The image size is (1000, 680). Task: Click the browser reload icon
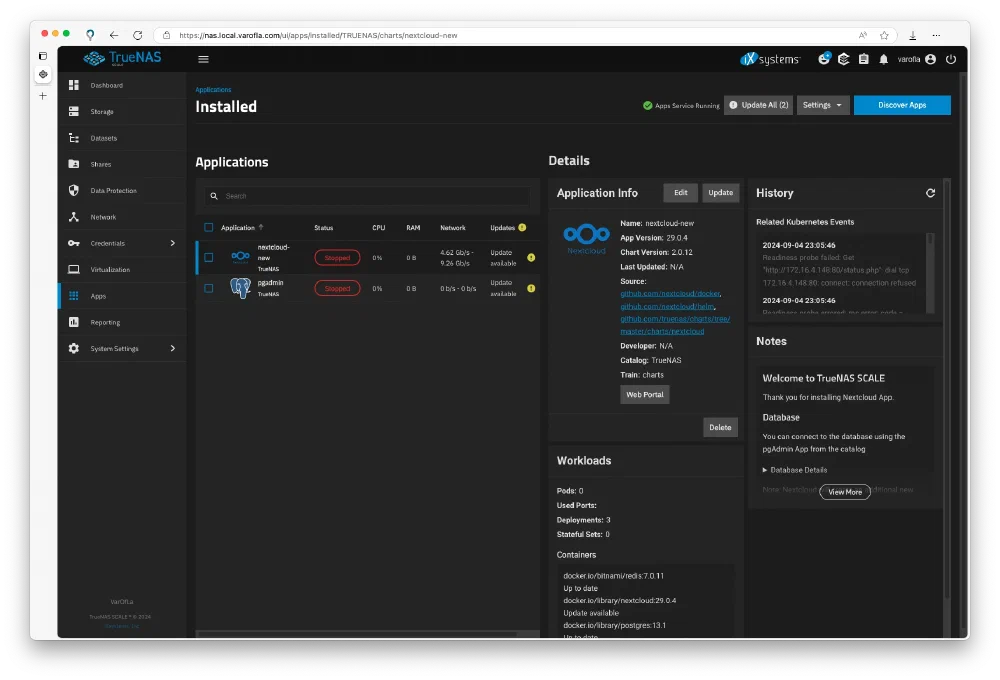138,34
